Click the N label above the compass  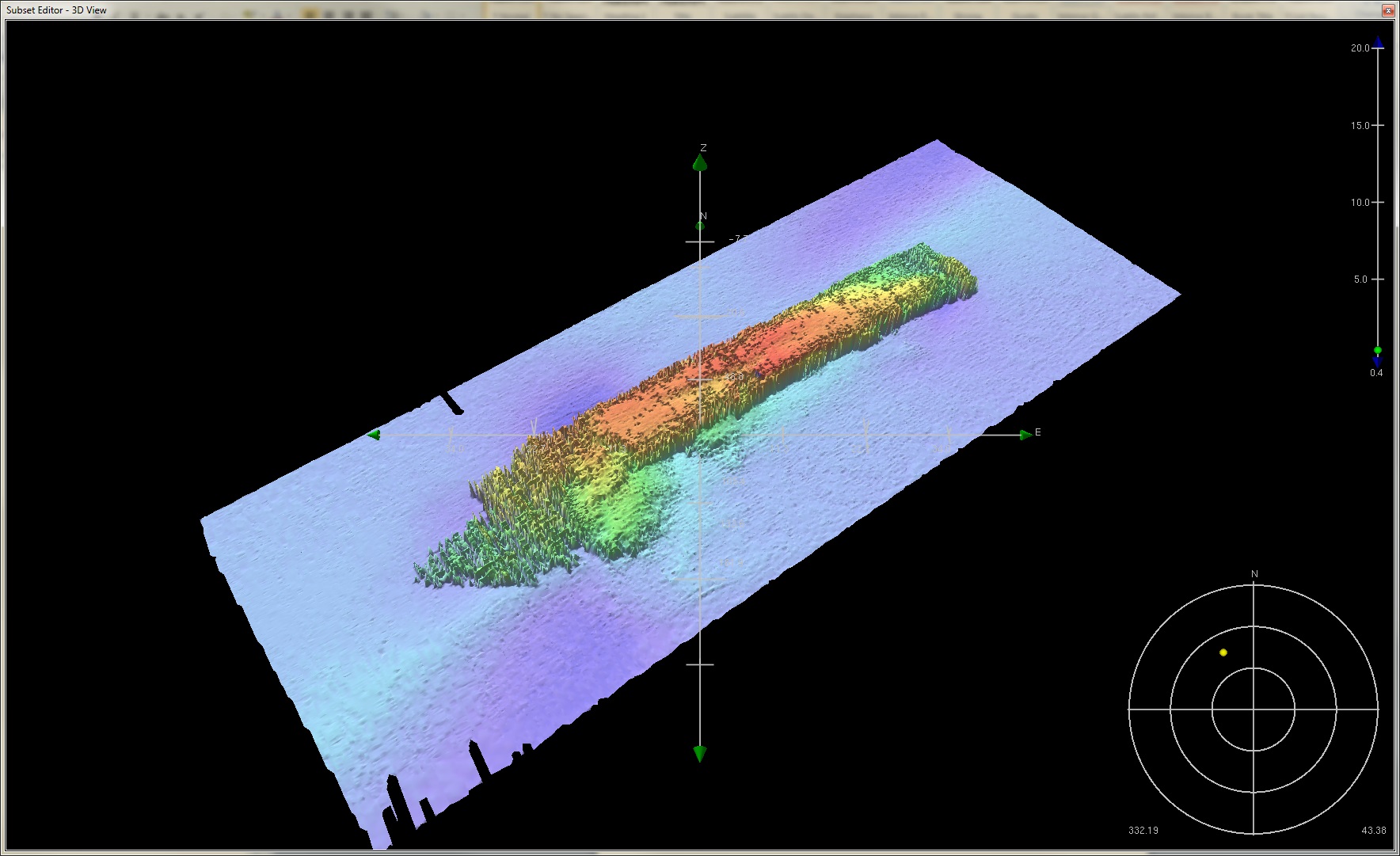coord(1254,574)
